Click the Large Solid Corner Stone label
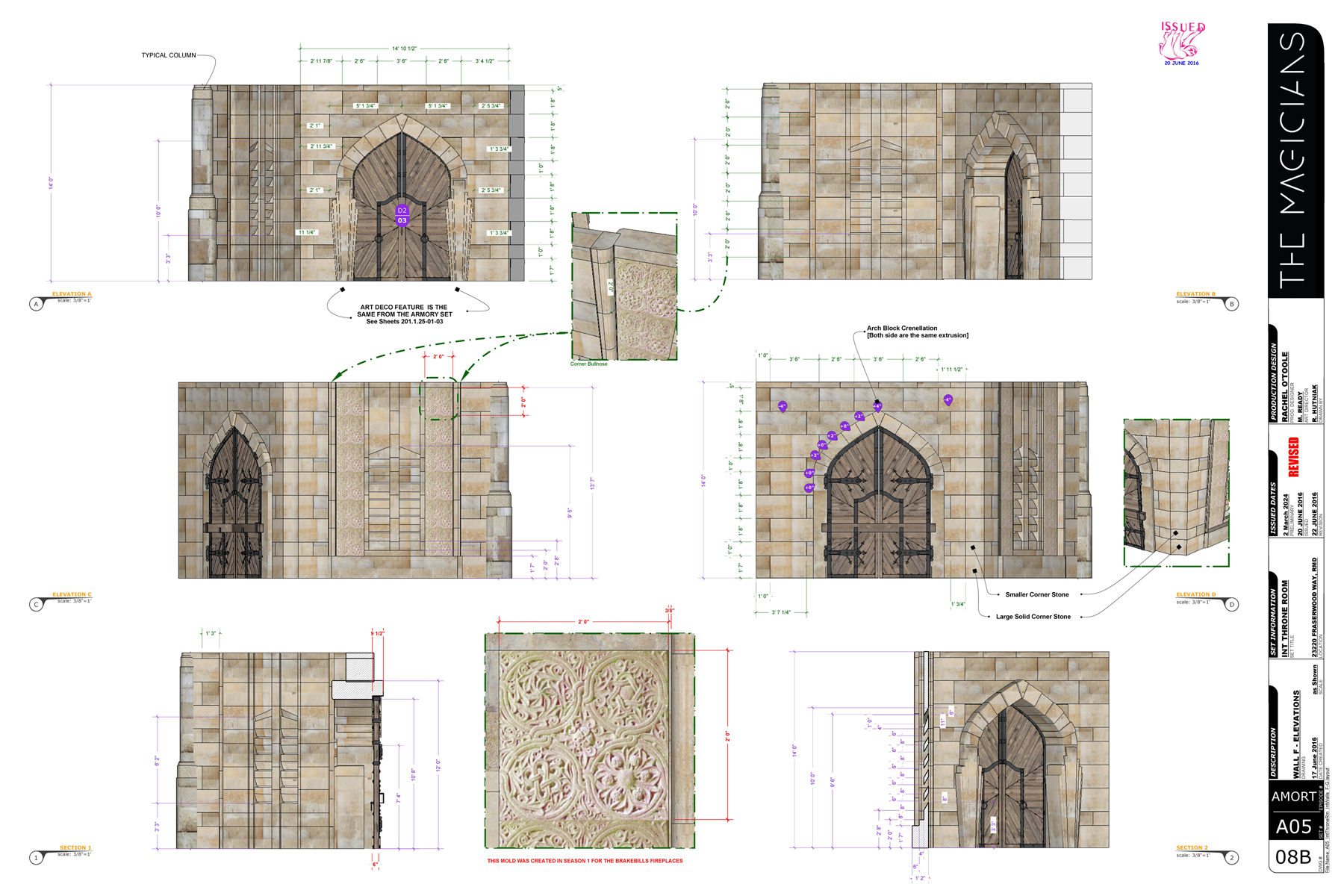The width and height of the screenshot is (1344, 896). pyautogui.click(x=1033, y=617)
